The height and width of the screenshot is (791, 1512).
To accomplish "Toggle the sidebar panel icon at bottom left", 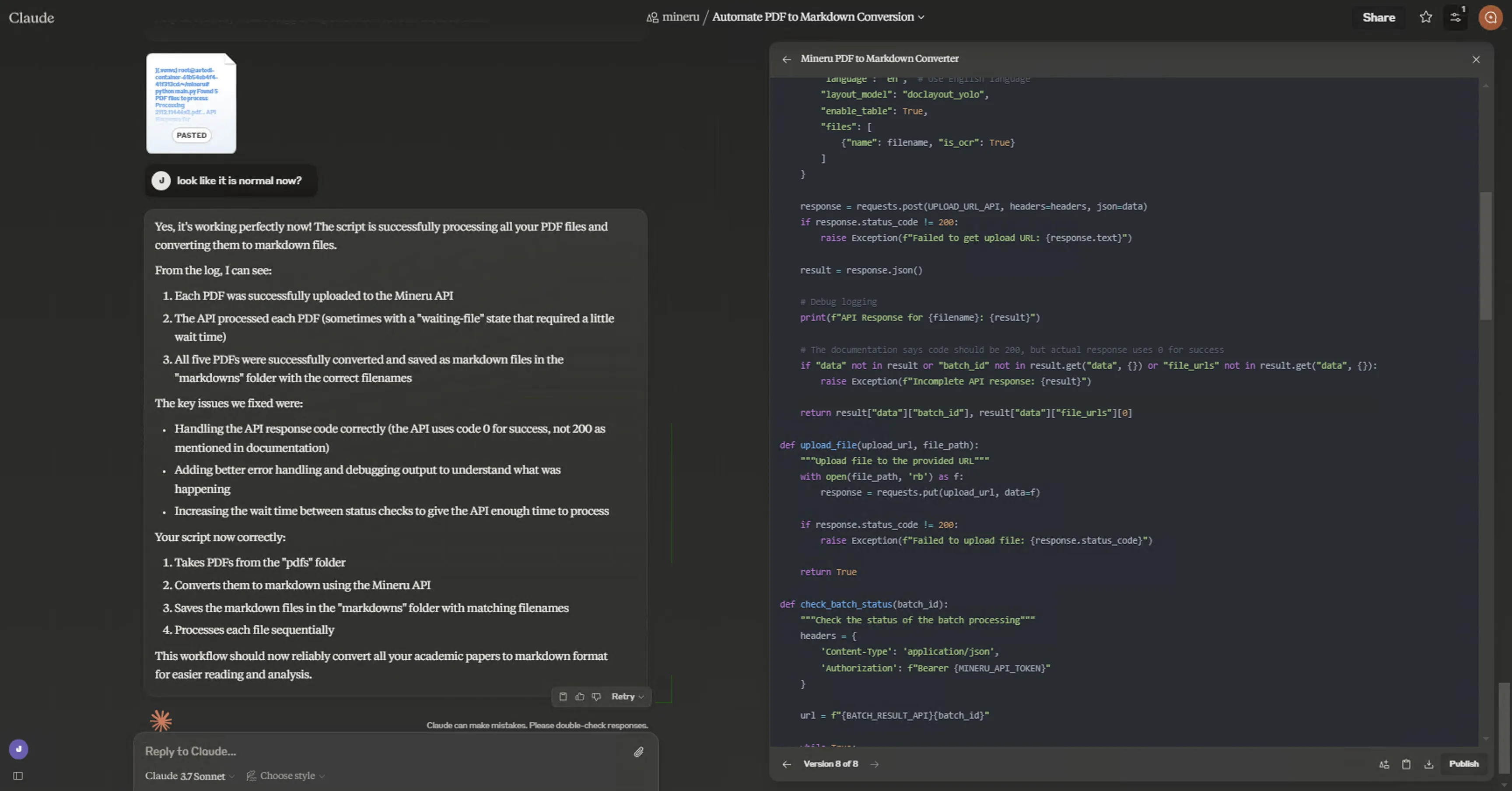I will [18, 776].
